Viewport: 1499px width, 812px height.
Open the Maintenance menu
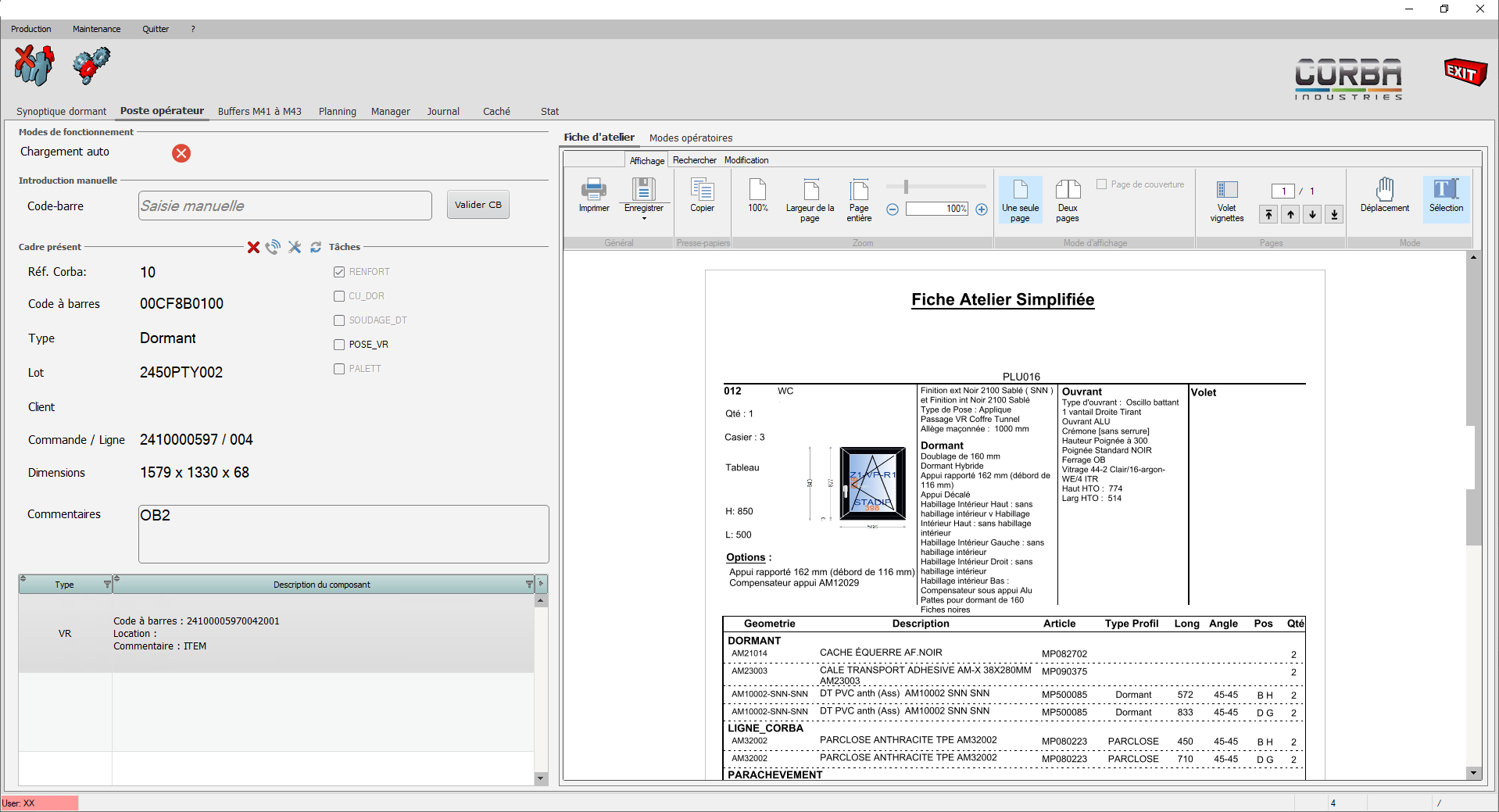click(x=96, y=29)
